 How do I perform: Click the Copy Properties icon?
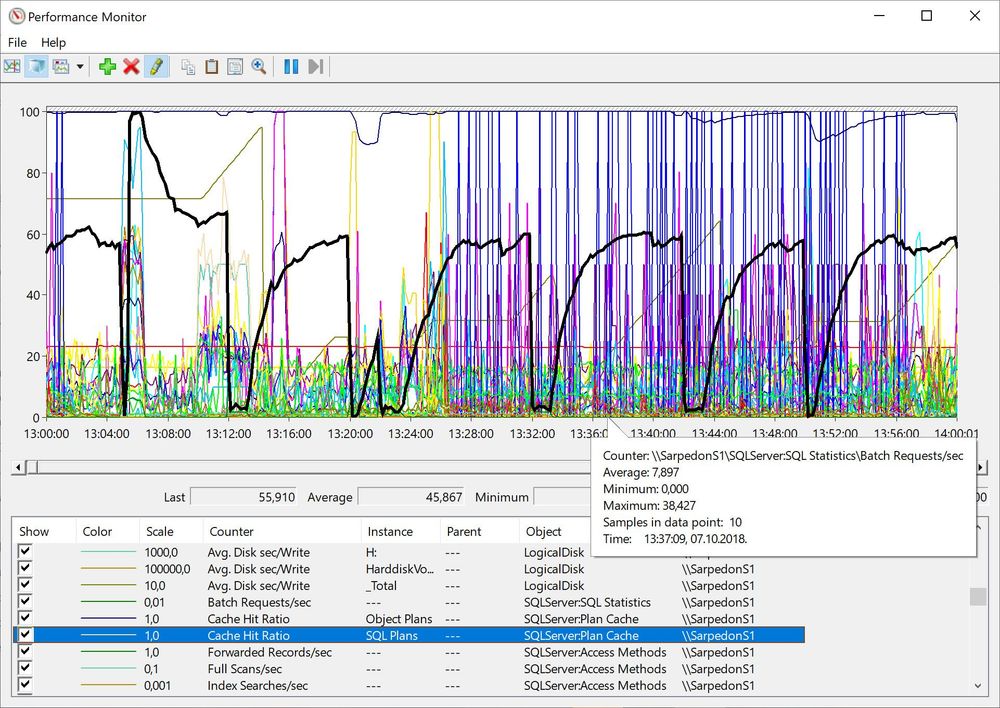(x=188, y=66)
